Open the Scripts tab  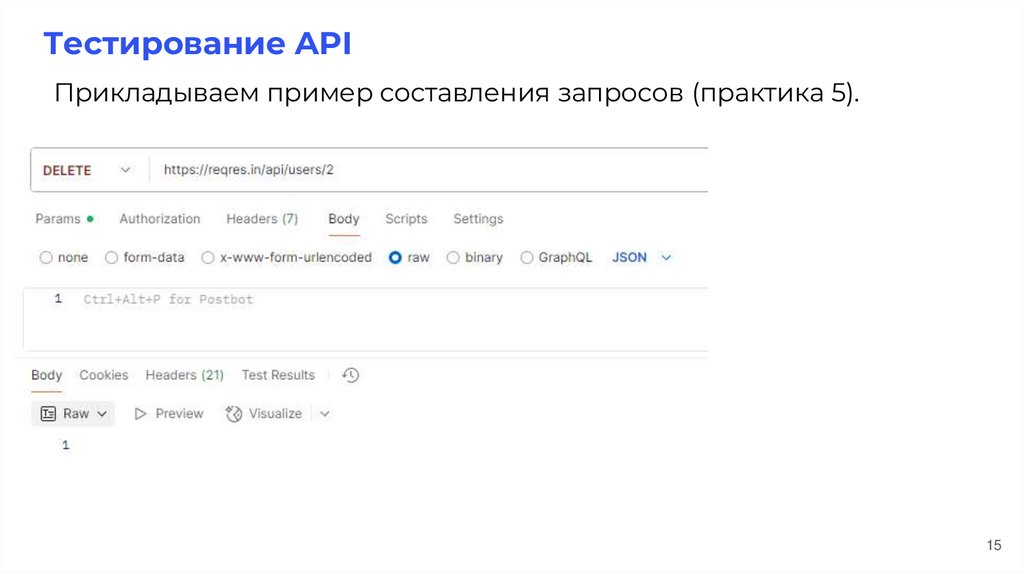click(406, 219)
